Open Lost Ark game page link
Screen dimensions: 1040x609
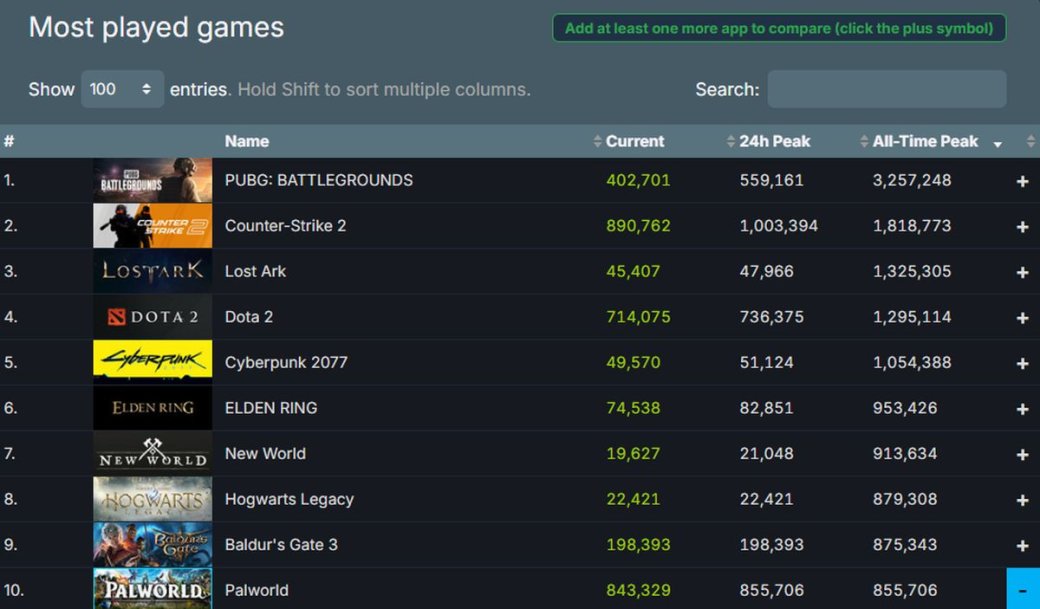pos(255,271)
